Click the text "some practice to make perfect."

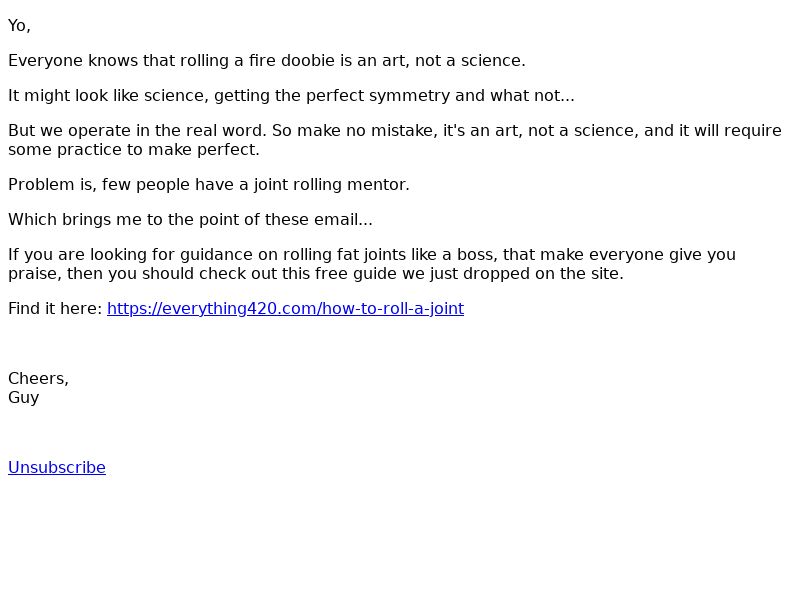click(134, 150)
